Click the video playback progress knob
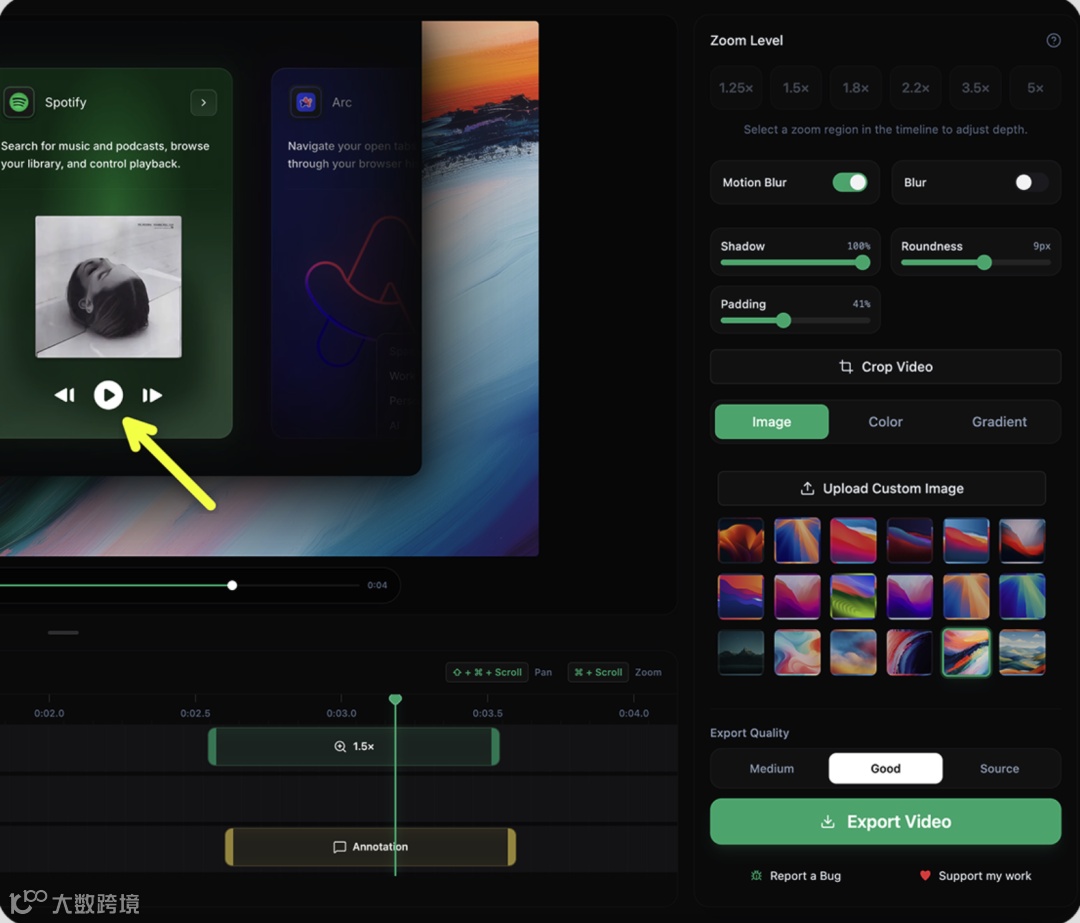1080x923 pixels. pos(232,585)
